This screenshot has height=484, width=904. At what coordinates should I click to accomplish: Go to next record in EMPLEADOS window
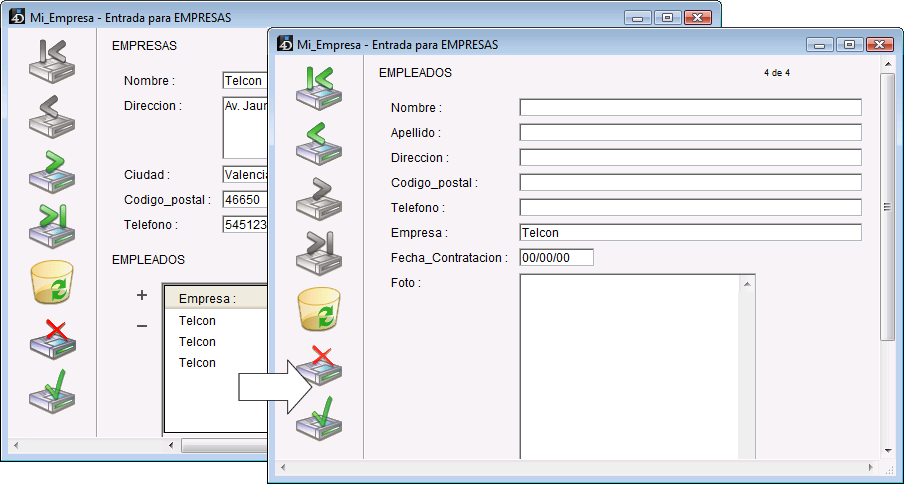coord(319,196)
